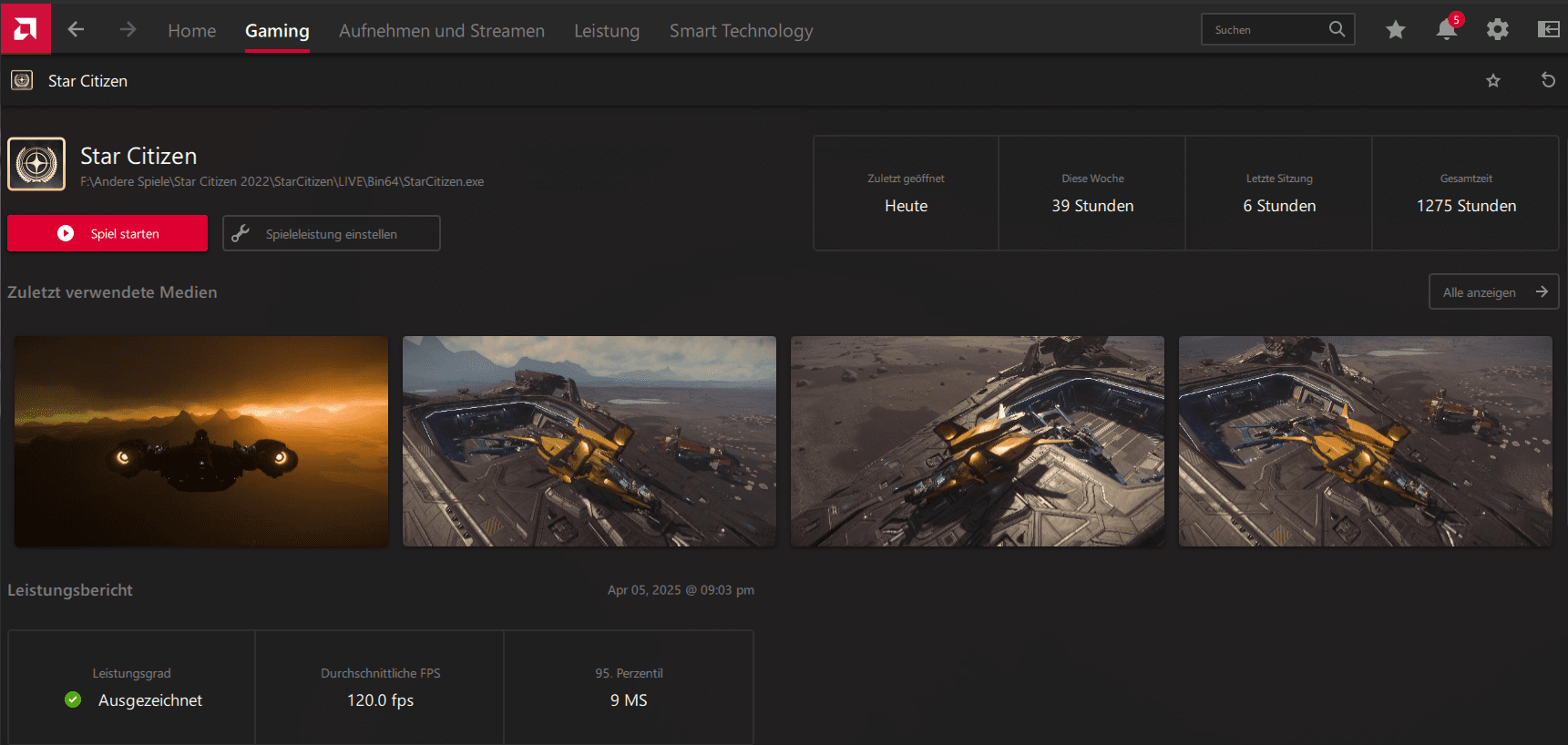Open Spieleleistung einstellen

coord(332,233)
